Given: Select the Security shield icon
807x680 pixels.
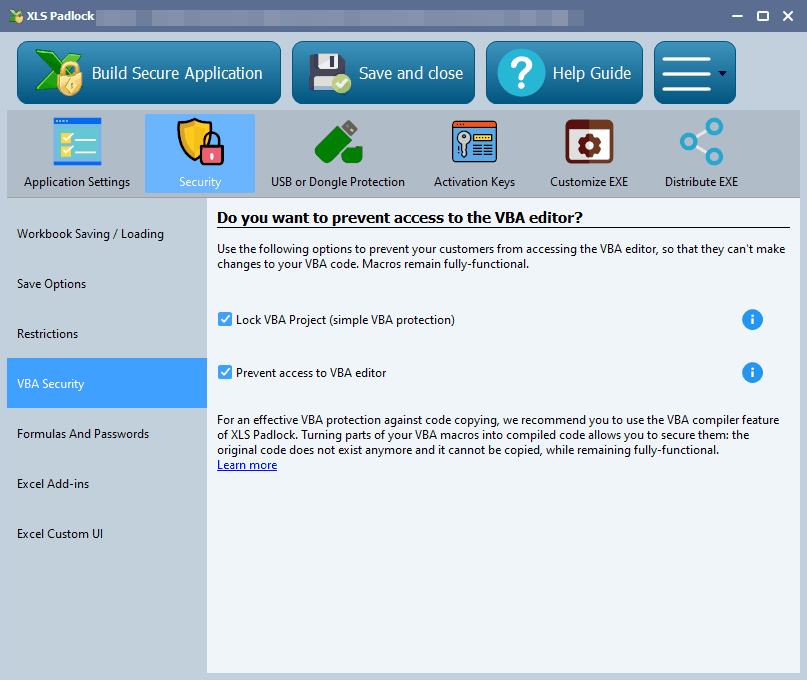Looking at the screenshot, I should (200, 142).
